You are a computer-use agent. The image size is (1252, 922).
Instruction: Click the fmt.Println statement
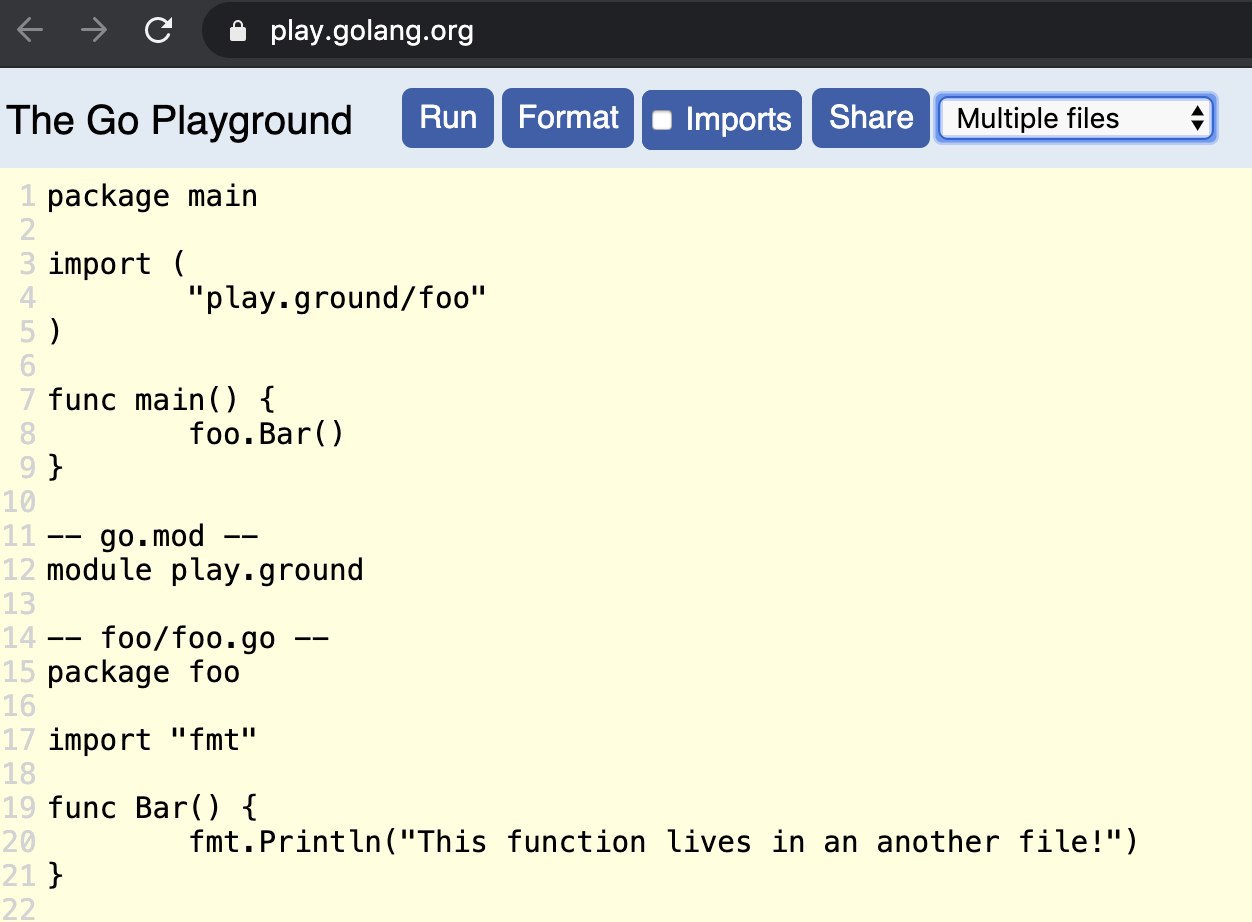[664, 842]
